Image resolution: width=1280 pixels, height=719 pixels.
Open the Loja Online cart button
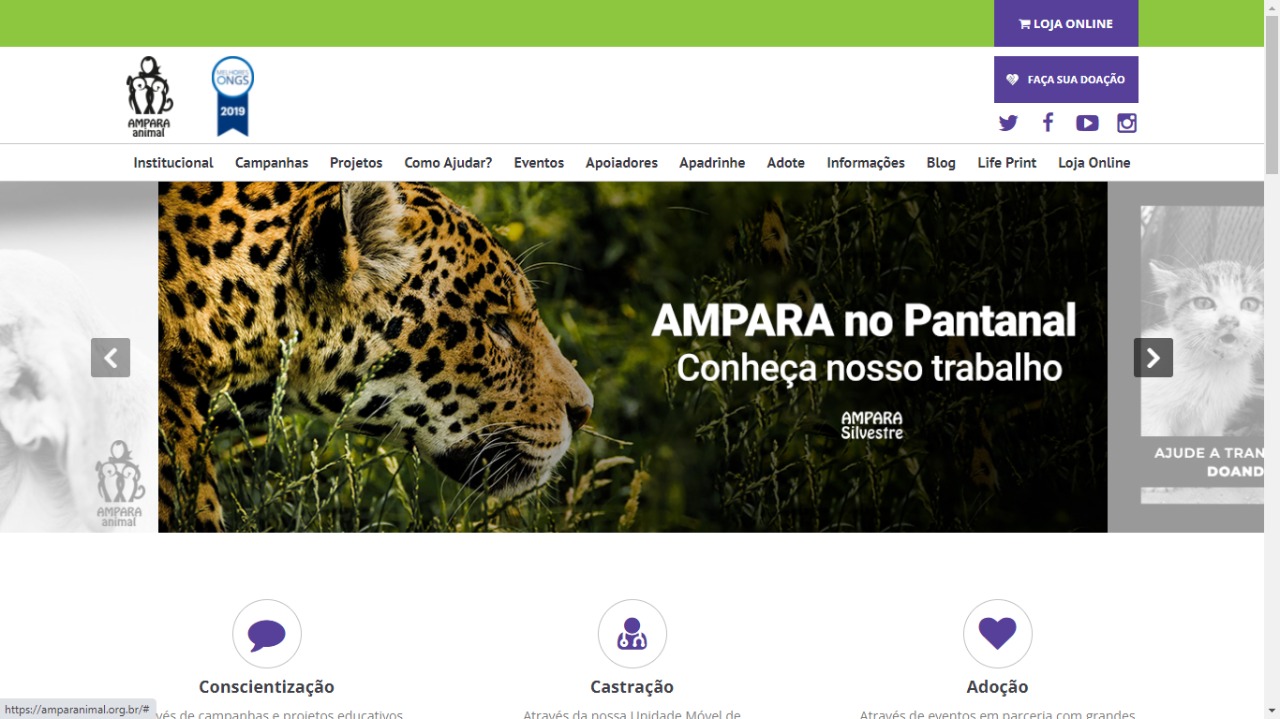click(x=1066, y=23)
